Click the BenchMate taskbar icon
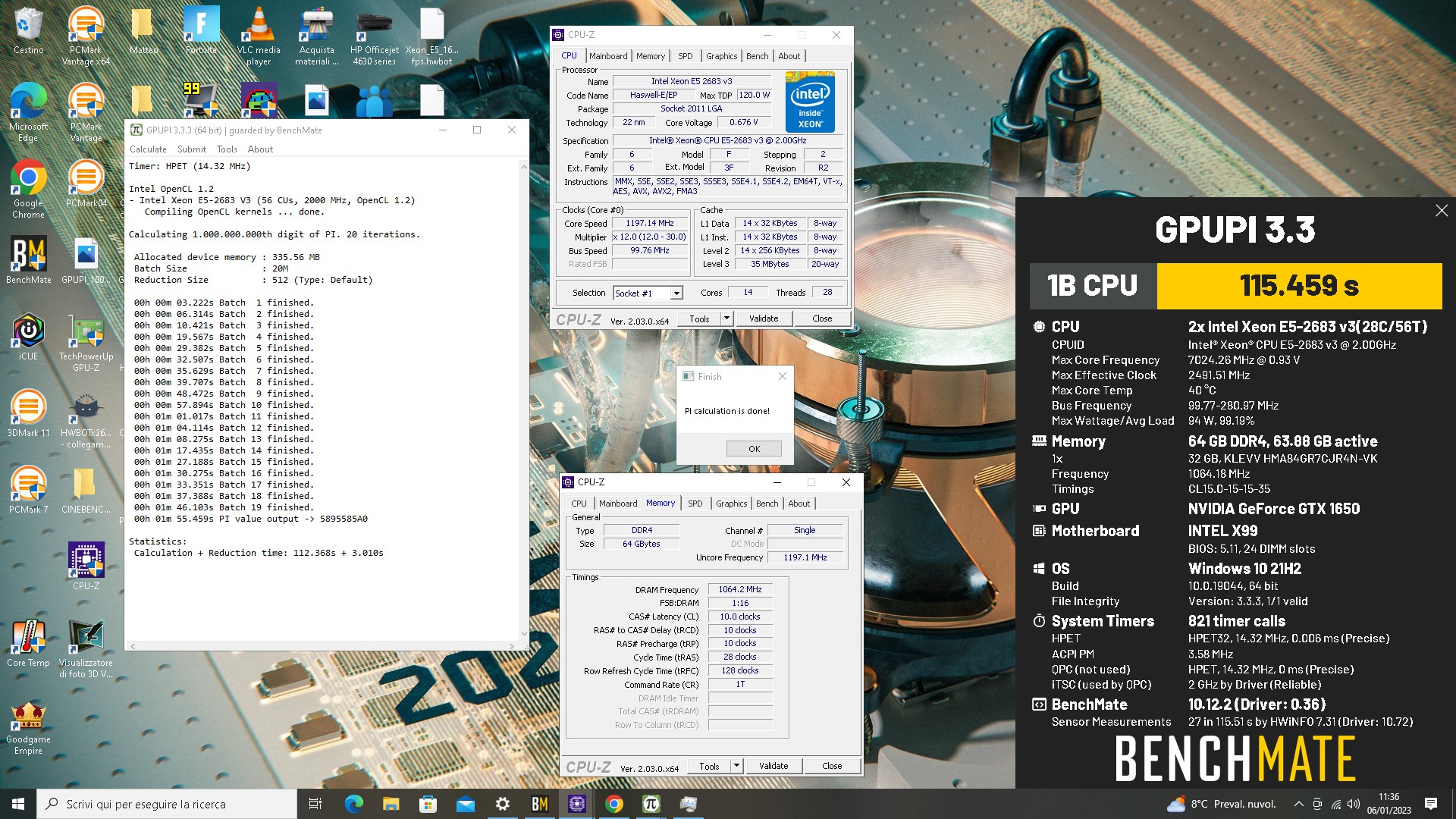Screen dimensions: 1456x819 539,804
